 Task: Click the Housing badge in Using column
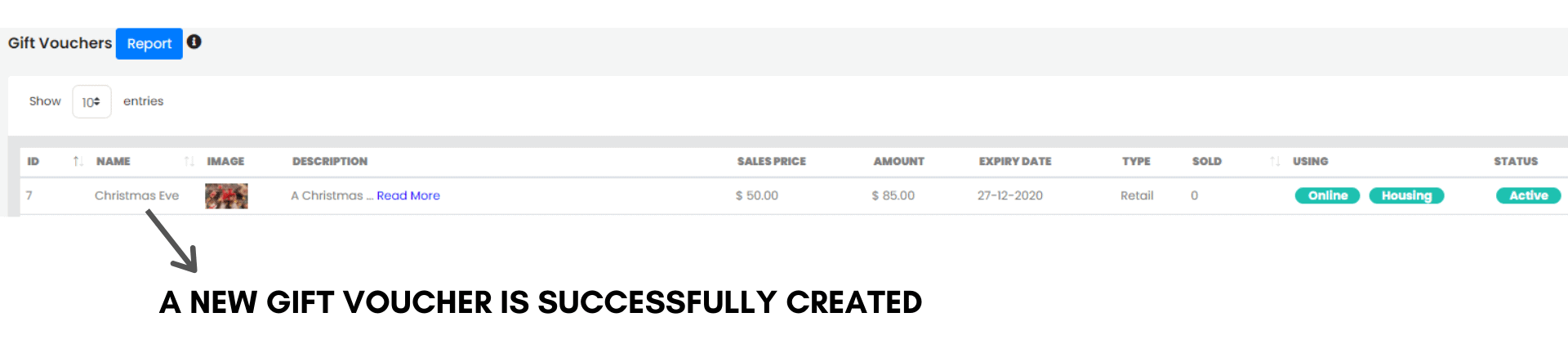click(x=1406, y=196)
